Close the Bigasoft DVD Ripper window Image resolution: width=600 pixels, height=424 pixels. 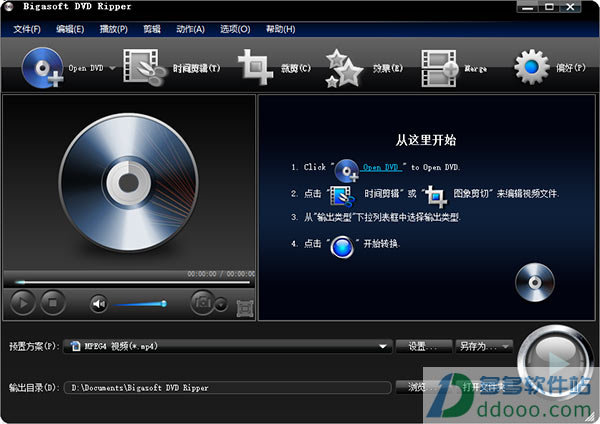pos(571,7)
